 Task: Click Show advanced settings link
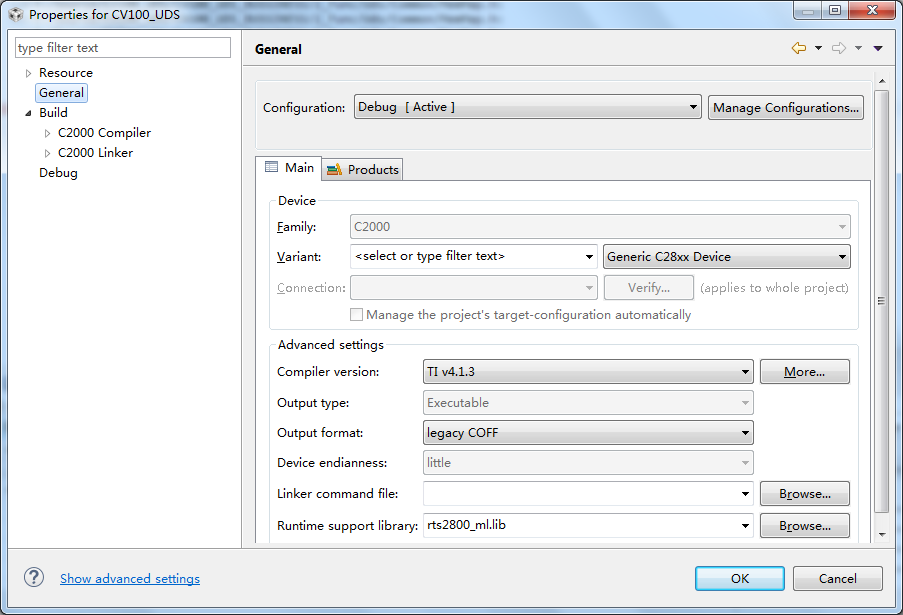pos(130,579)
